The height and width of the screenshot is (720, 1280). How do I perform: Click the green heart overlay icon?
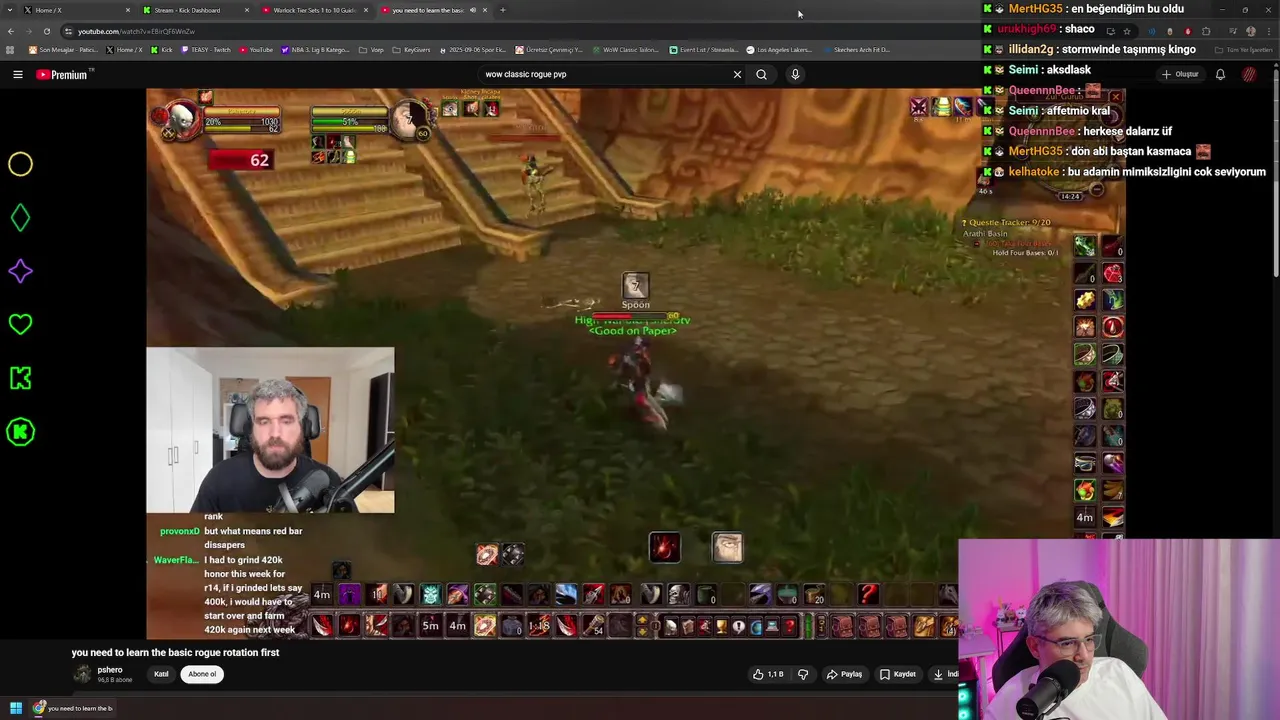(x=20, y=324)
